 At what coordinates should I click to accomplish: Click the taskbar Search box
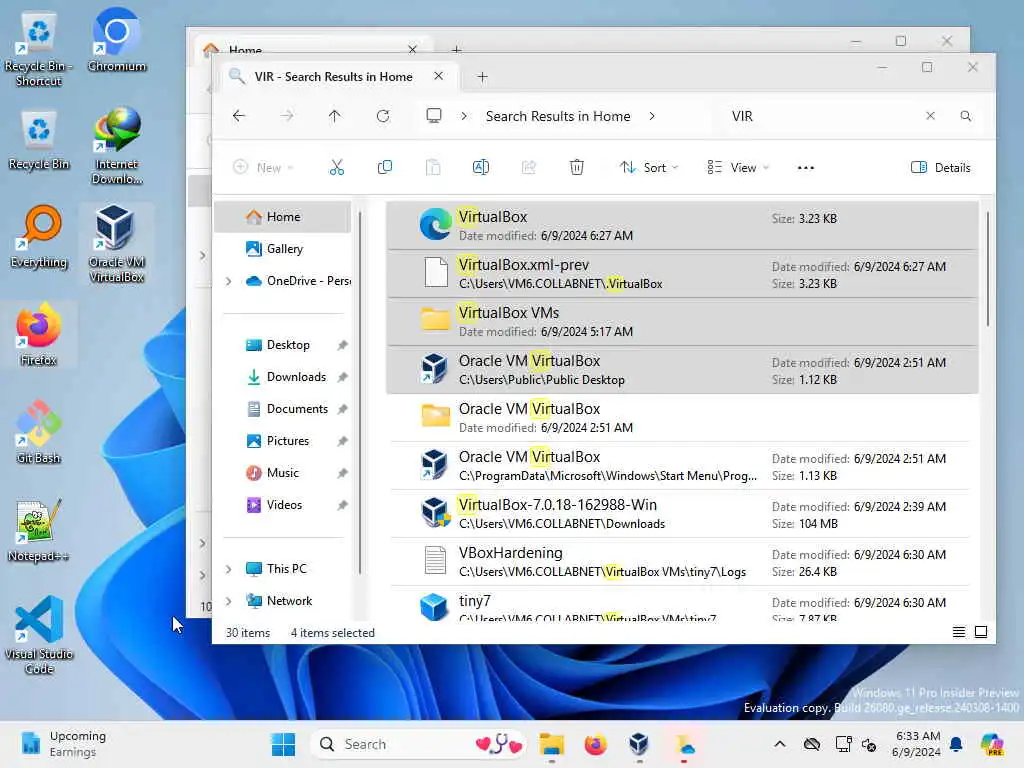pyautogui.click(x=418, y=744)
